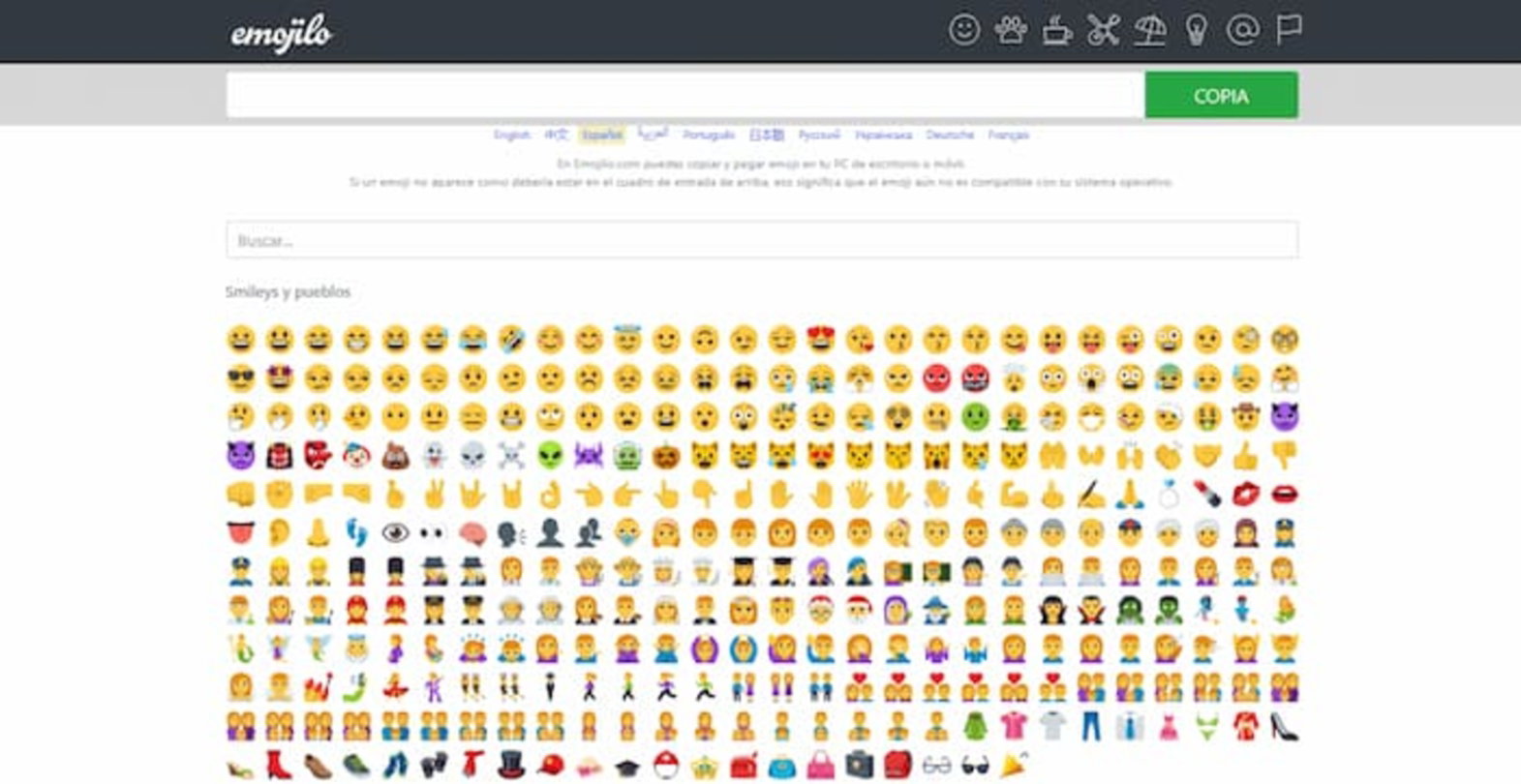Choose the purple space invader emoji

(589, 456)
